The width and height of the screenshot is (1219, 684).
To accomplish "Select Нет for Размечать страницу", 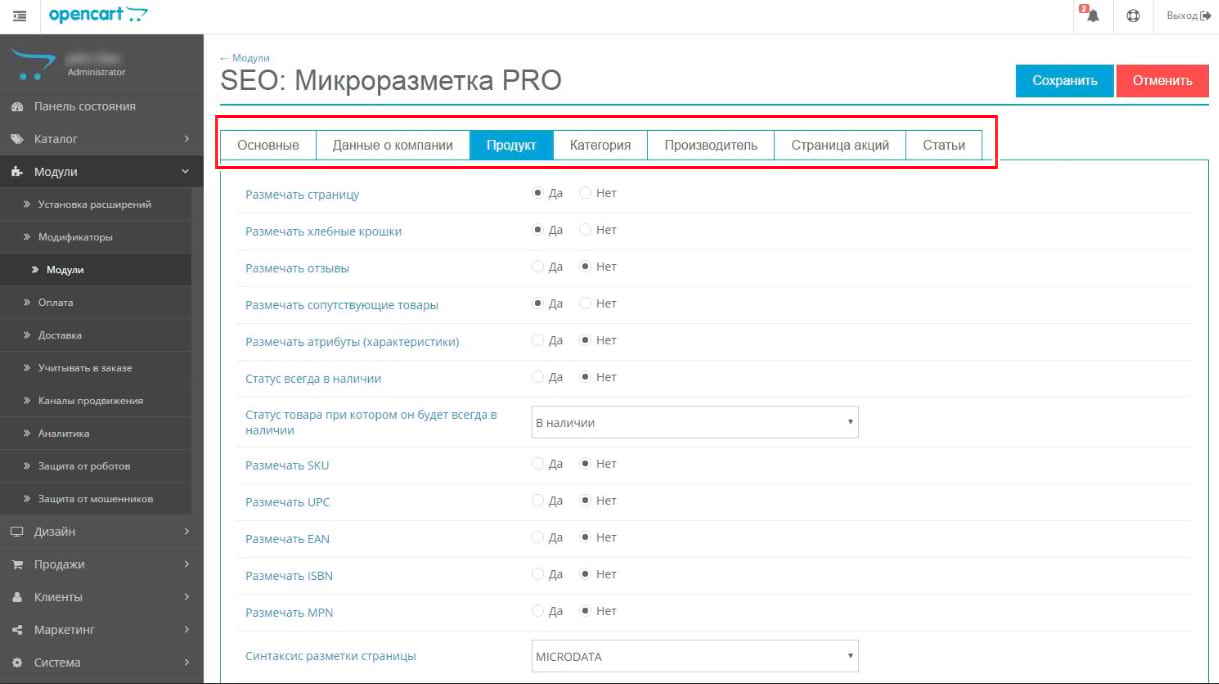I will click(587, 193).
